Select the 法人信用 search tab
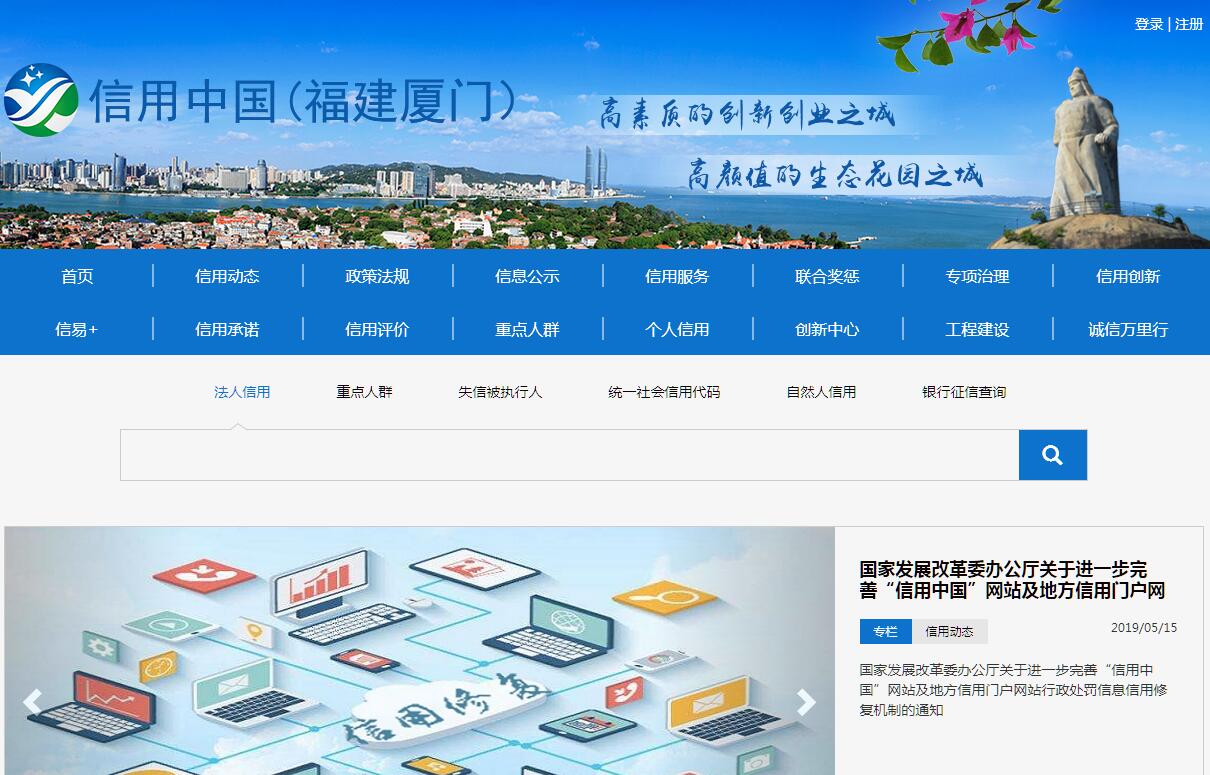The image size is (1210, 775). click(x=242, y=392)
